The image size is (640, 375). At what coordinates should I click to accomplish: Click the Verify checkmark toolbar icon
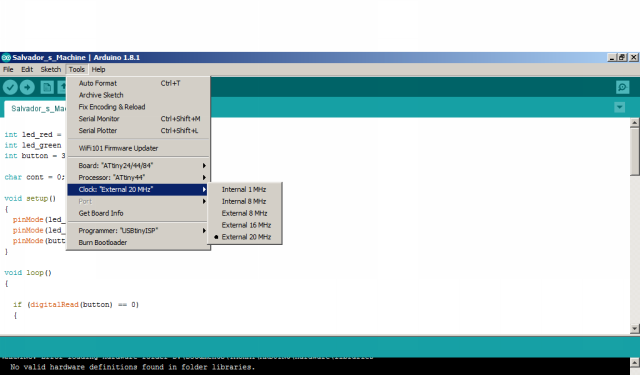[10, 87]
